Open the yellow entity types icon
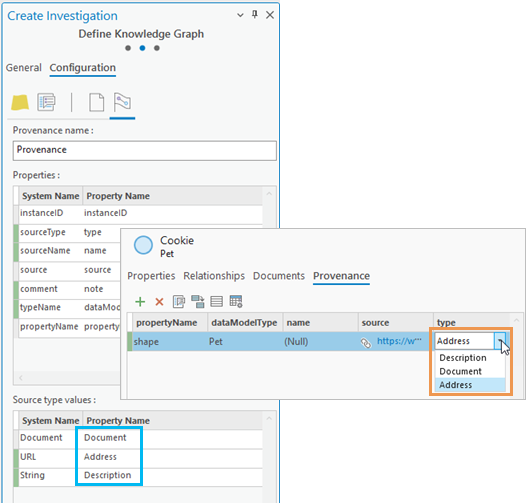526x503 pixels. [20, 102]
